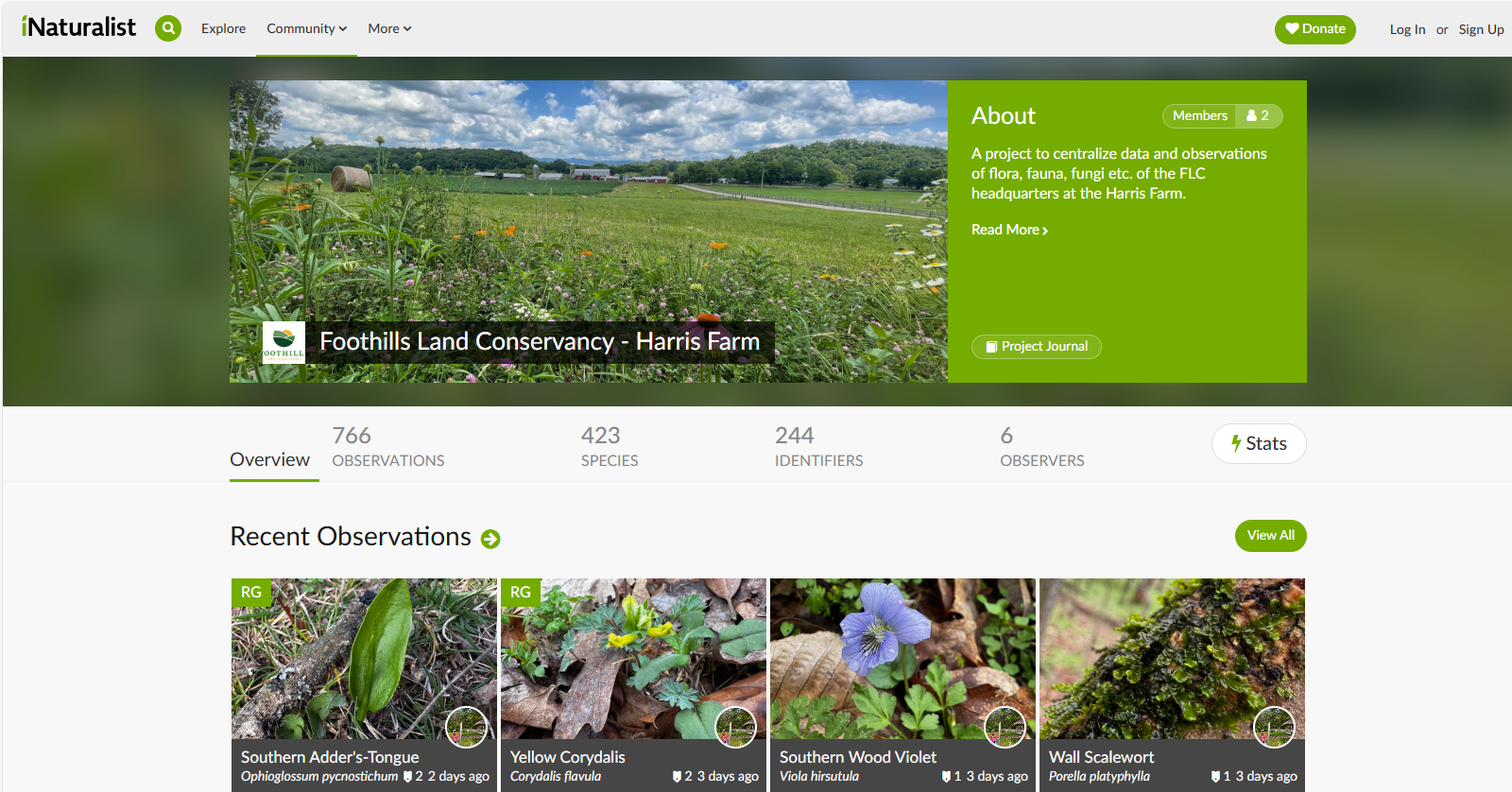Click Porella platyphylla scientific name
Image resolution: width=1512 pixels, height=792 pixels.
(x=1099, y=776)
